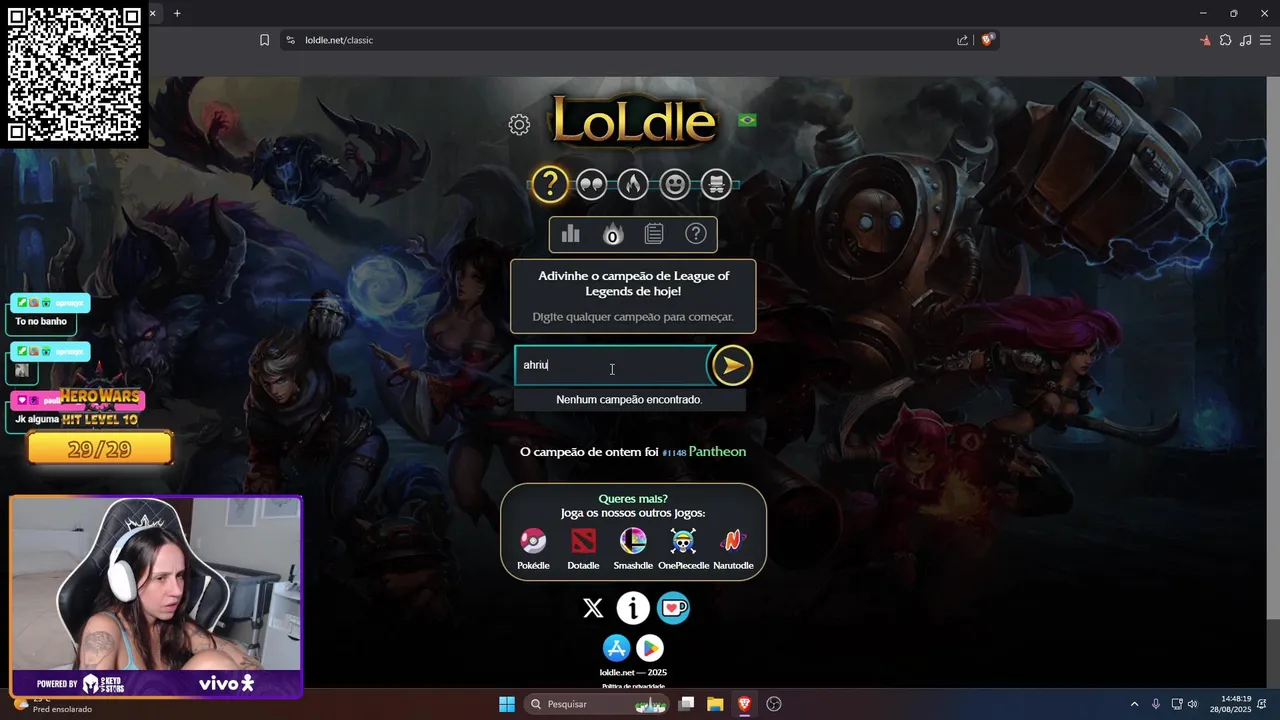Open the Windows Start menu

pos(507,704)
